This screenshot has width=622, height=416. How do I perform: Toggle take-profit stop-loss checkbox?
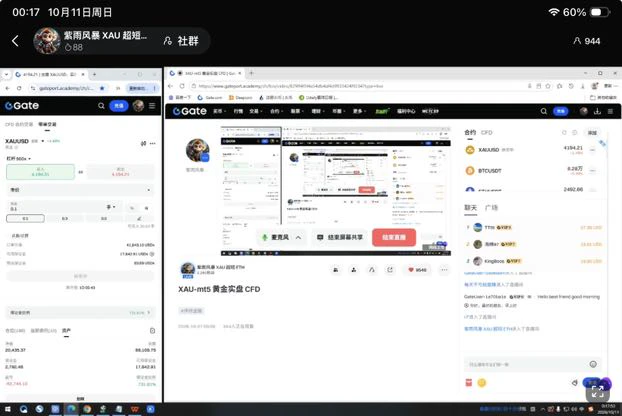coord(19,236)
